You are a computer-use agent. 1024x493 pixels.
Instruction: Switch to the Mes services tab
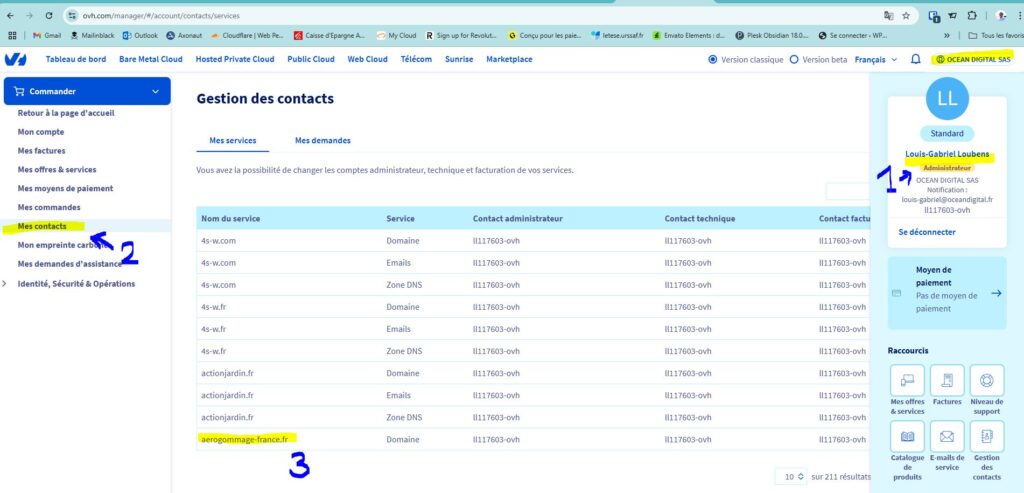point(232,140)
